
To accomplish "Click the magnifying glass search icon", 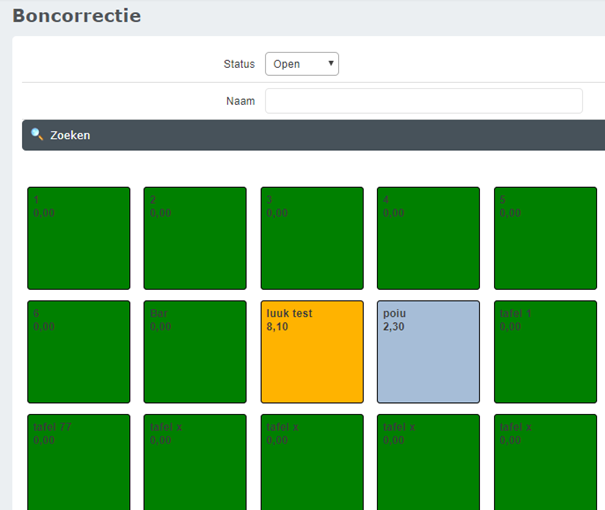I will (x=37, y=134).
